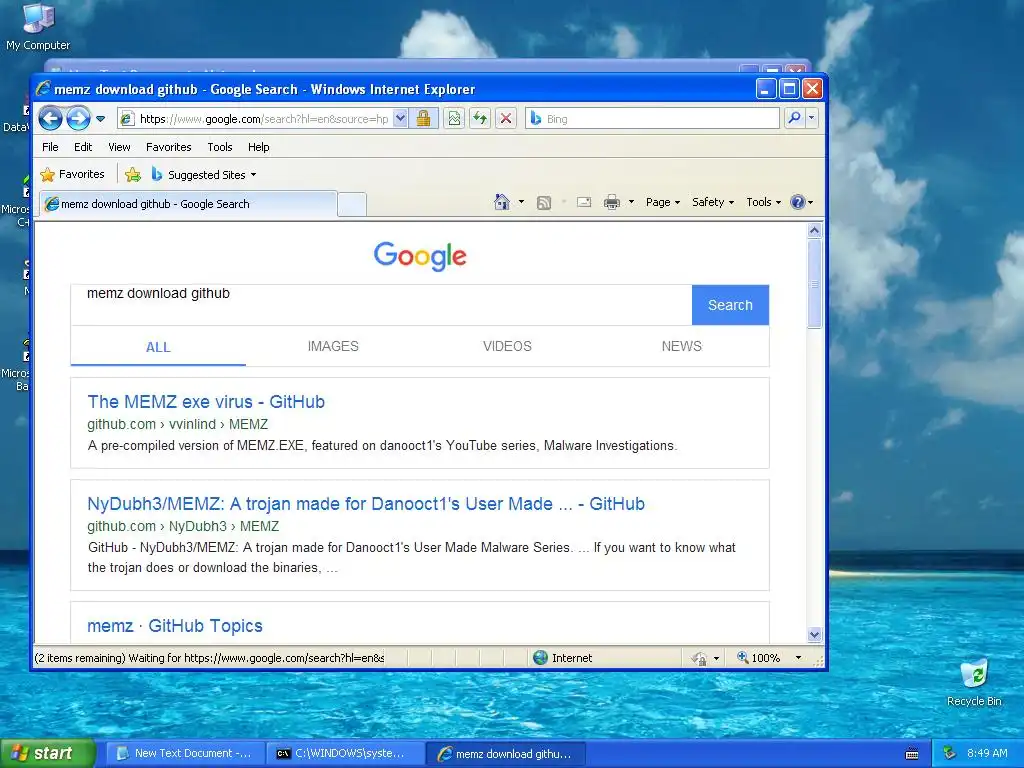Open the Favorites menu
This screenshot has height=768, width=1024.
[x=168, y=147]
